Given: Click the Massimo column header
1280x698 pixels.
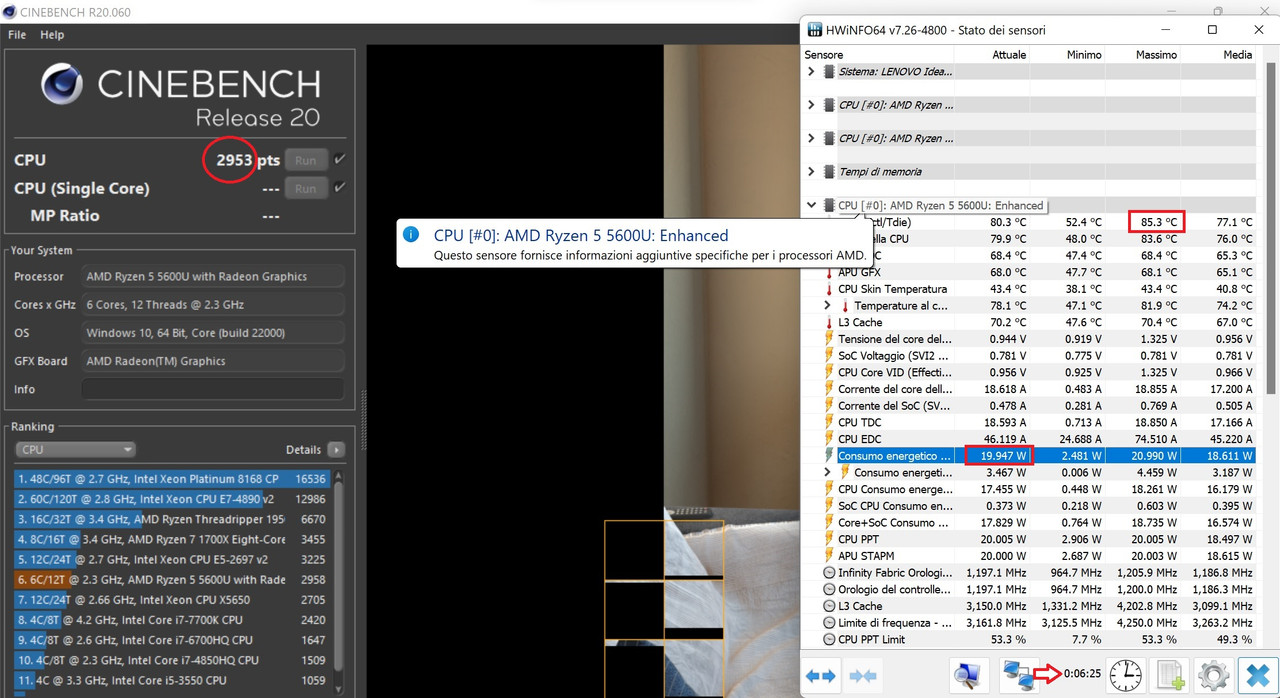Looking at the screenshot, I should [1156, 54].
